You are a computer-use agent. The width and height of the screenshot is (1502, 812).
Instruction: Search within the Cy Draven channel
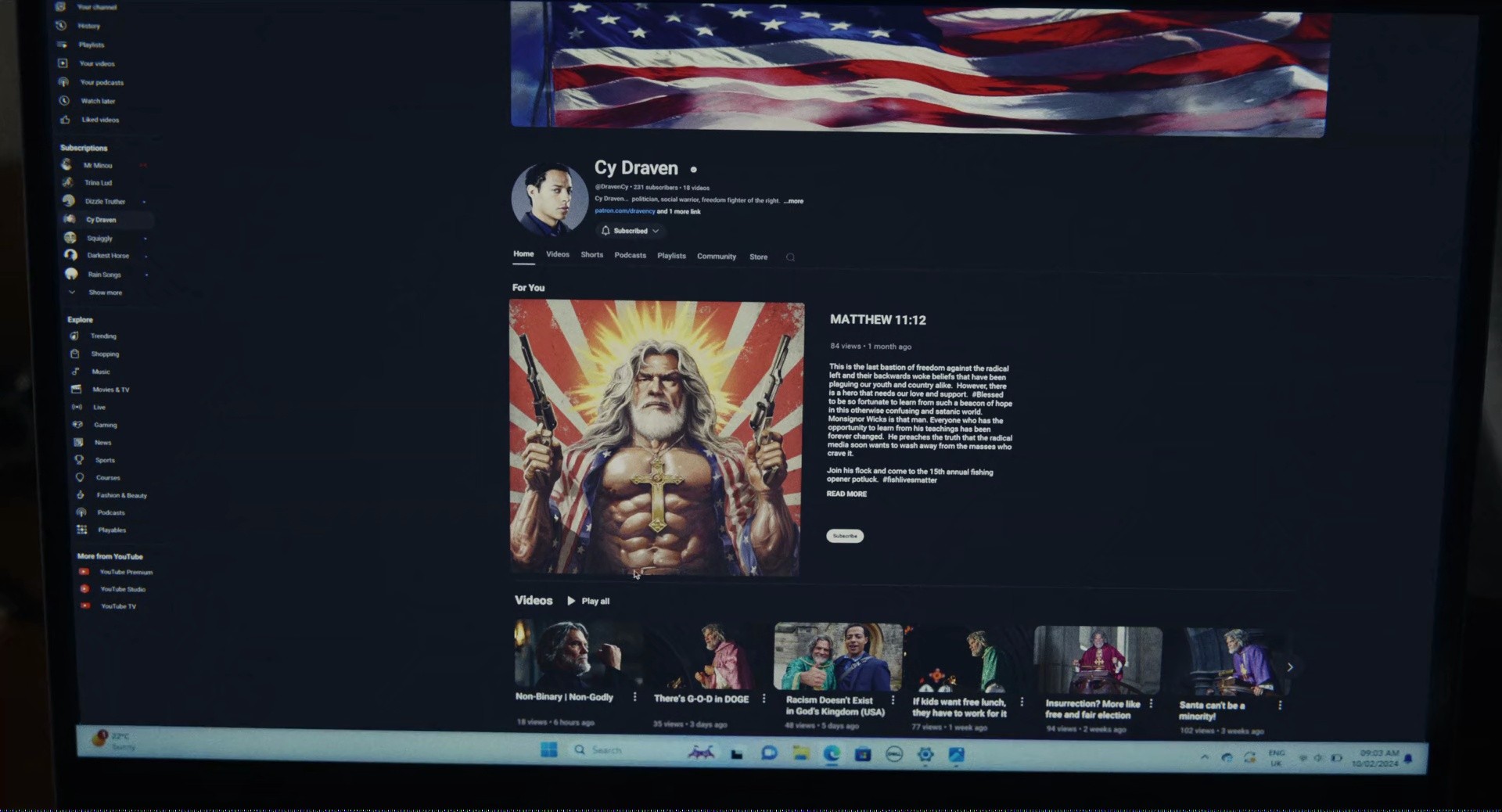coord(790,257)
